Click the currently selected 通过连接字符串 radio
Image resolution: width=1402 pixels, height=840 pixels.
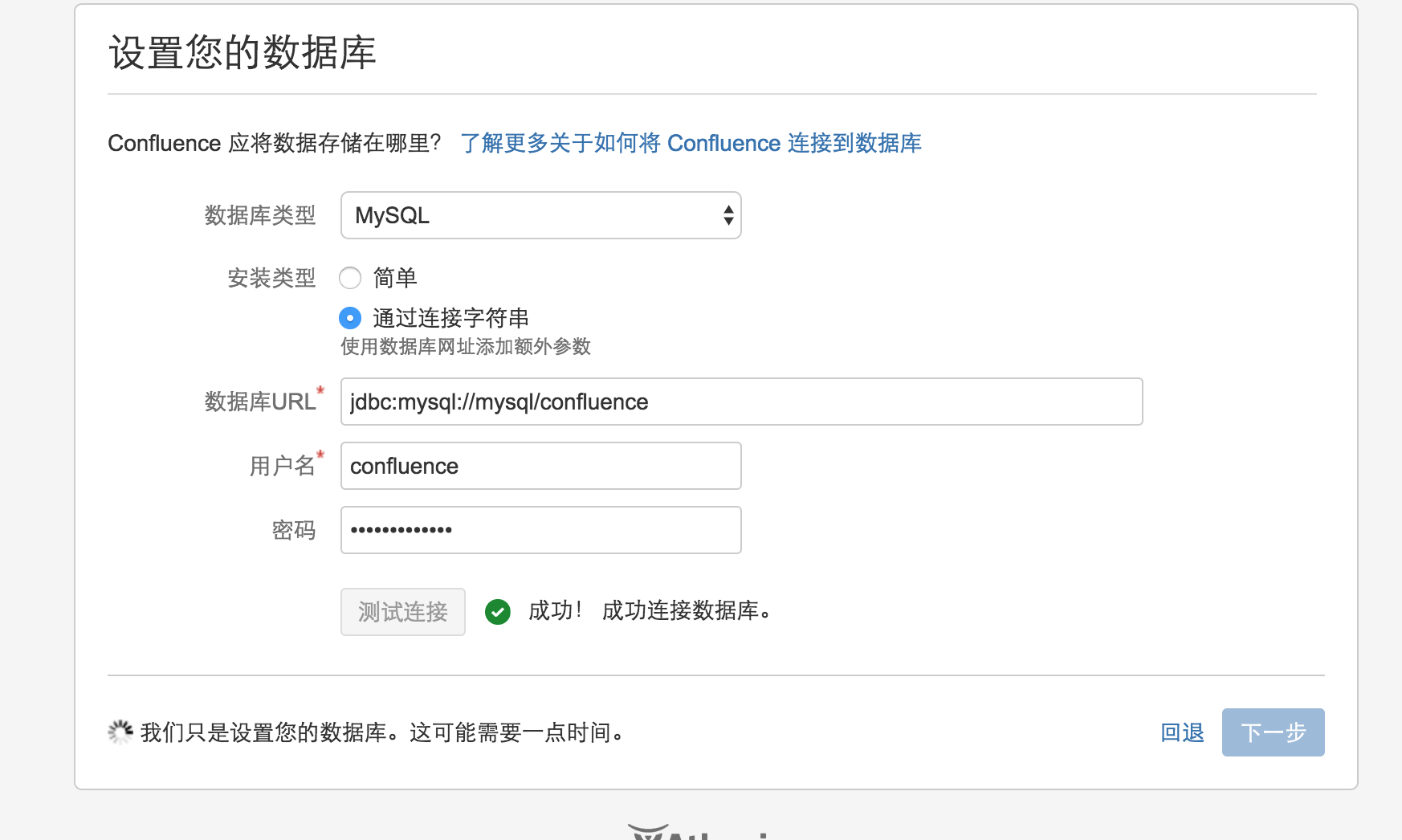(350, 318)
